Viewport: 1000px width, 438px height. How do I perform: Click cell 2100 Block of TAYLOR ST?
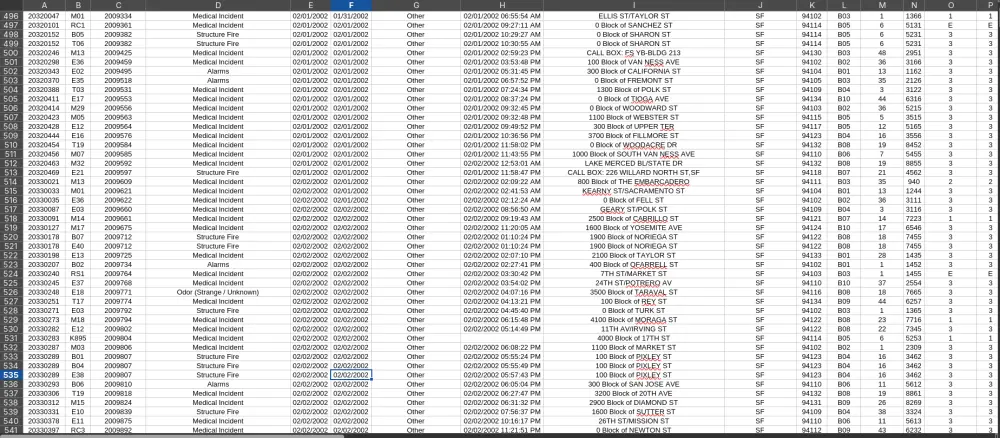(634, 256)
